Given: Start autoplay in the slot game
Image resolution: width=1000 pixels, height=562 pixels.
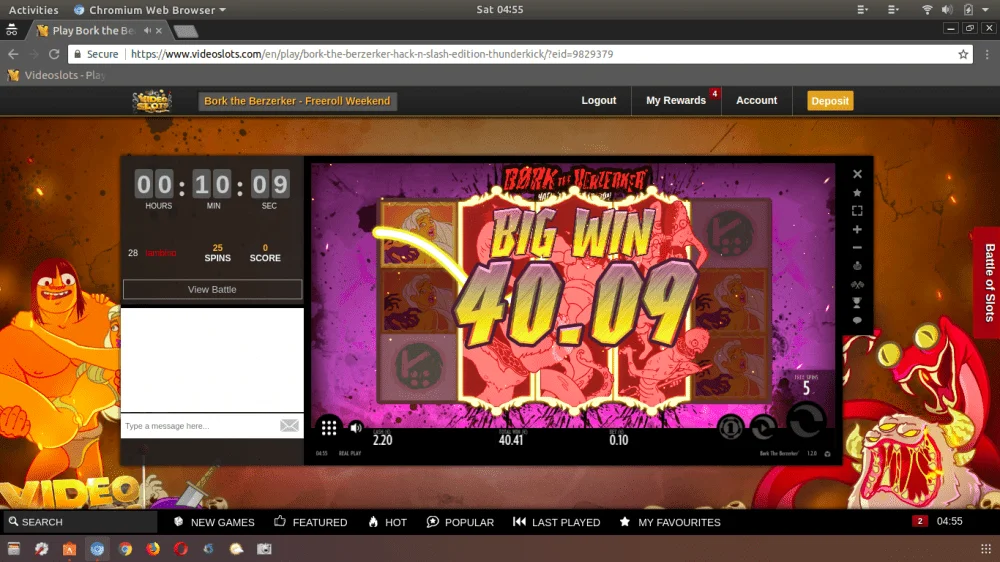Looking at the screenshot, I should [x=763, y=427].
